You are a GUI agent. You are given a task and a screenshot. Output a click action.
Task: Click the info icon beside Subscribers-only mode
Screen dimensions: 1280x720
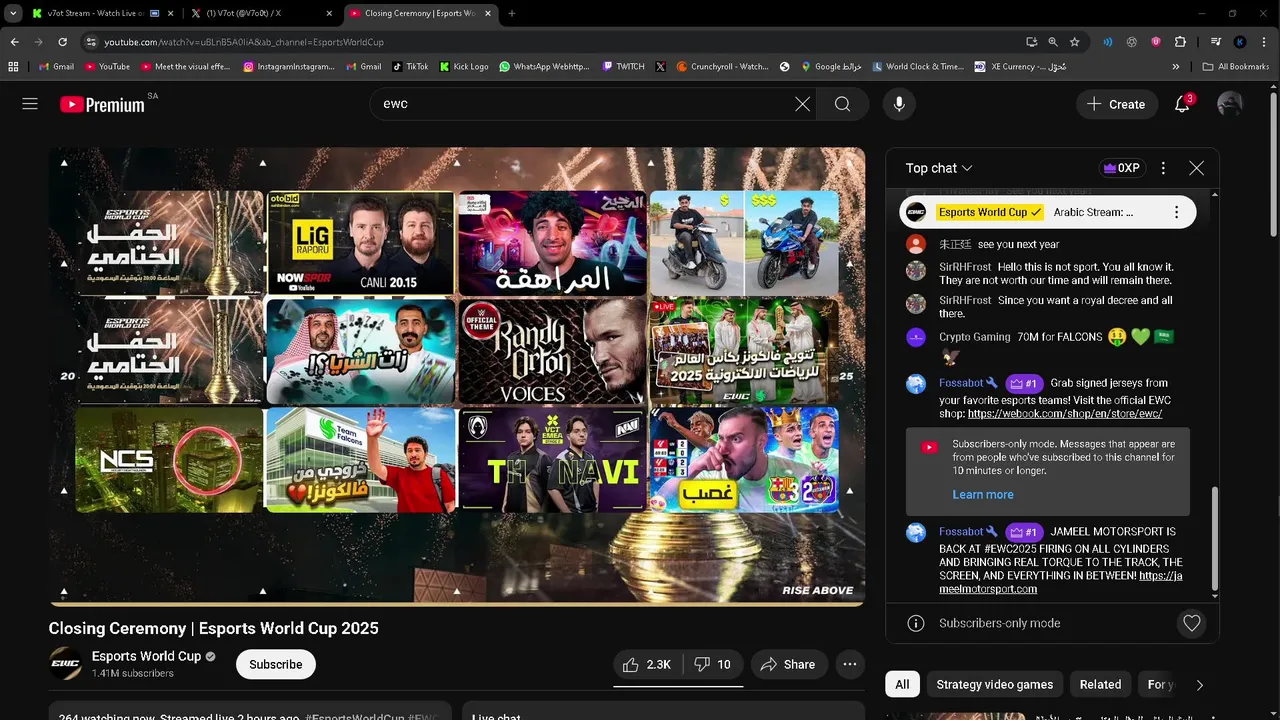(x=915, y=623)
